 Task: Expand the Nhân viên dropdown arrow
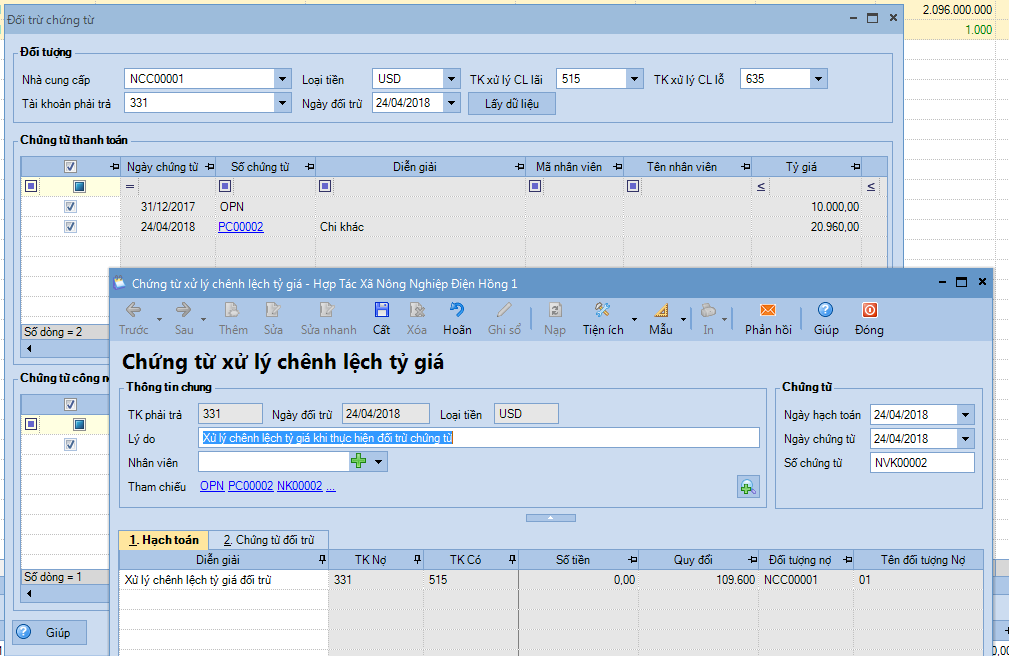coord(378,462)
